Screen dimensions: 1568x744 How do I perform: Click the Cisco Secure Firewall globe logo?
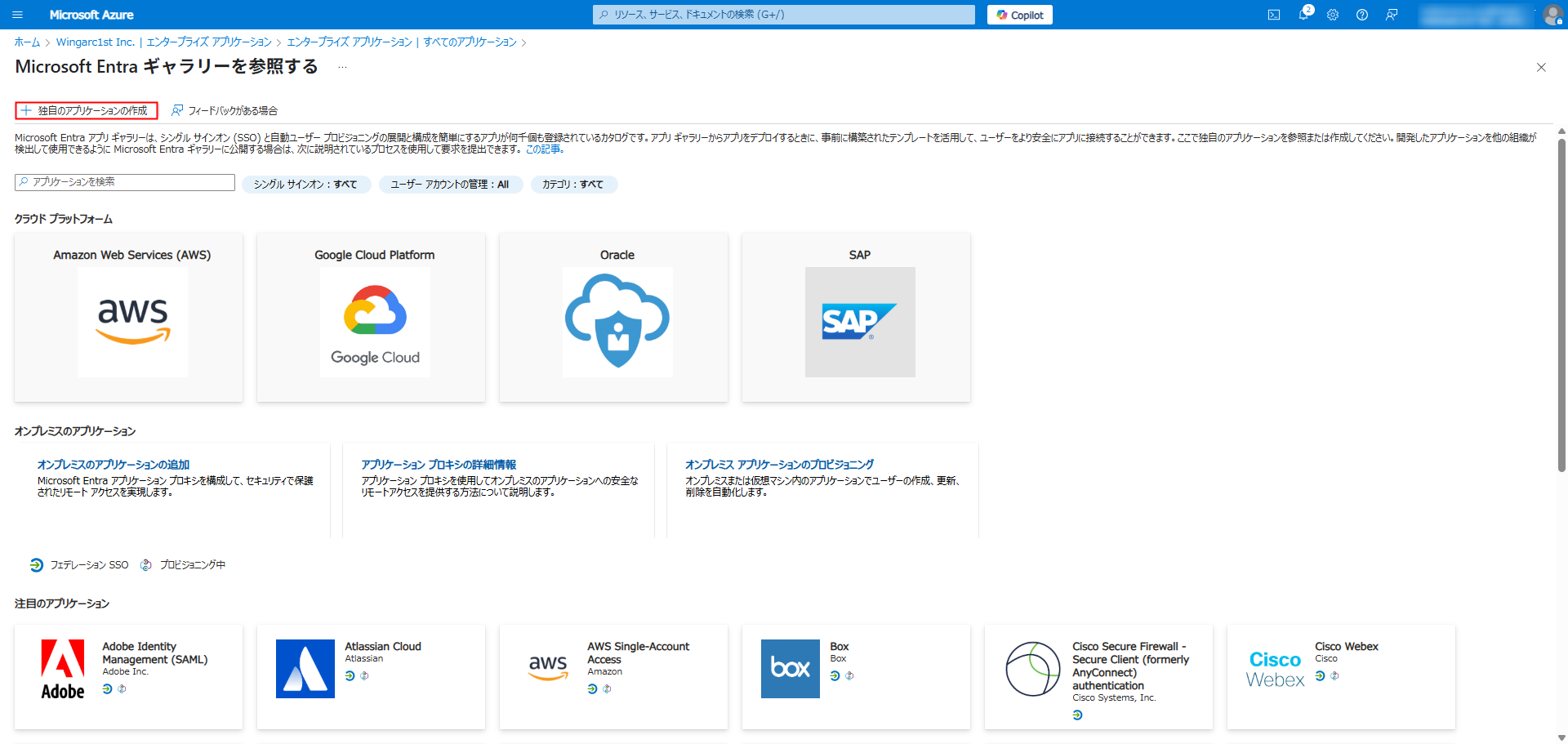(x=1033, y=669)
